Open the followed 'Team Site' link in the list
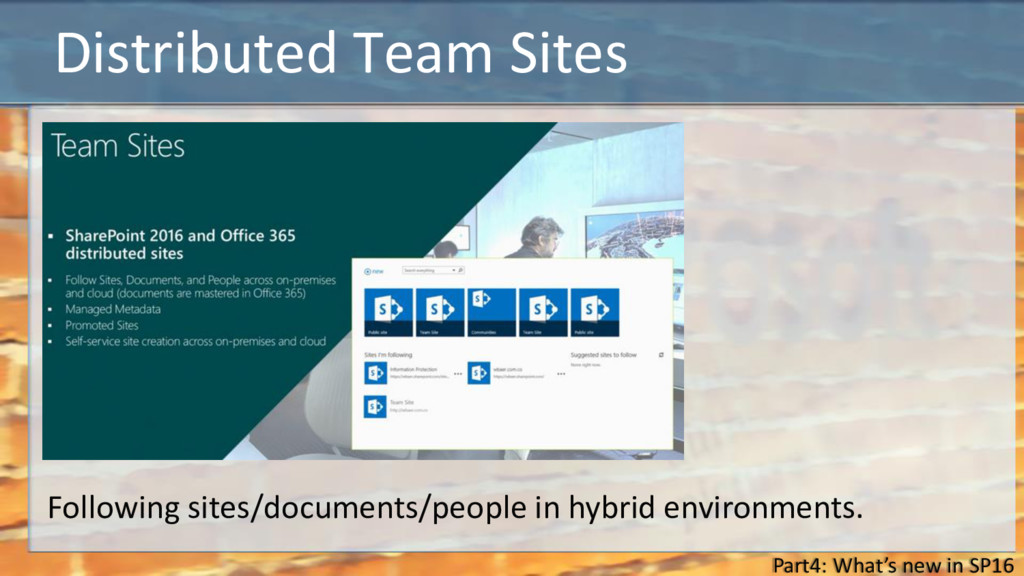The height and width of the screenshot is (576, 1024). (402, 402)
